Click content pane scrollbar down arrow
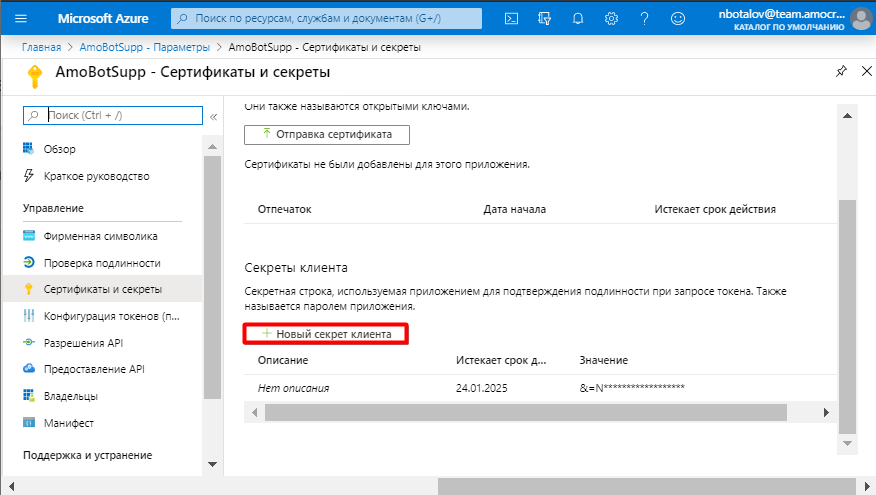Viewport: 876px width, 495px height. click(x=848, y=443)
